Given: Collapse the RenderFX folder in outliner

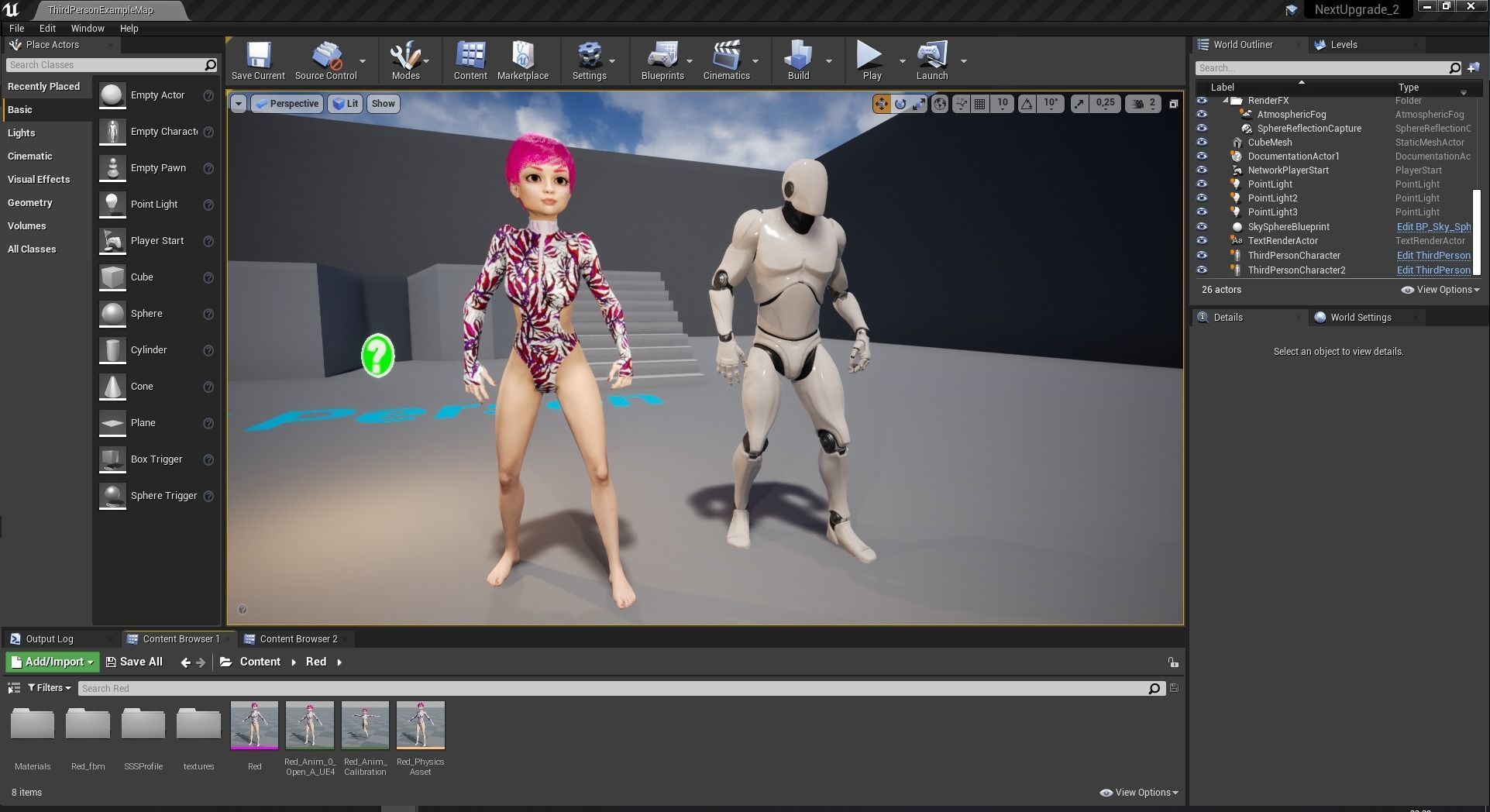Looking at the screenshot, I should (x=1226, y=101).
